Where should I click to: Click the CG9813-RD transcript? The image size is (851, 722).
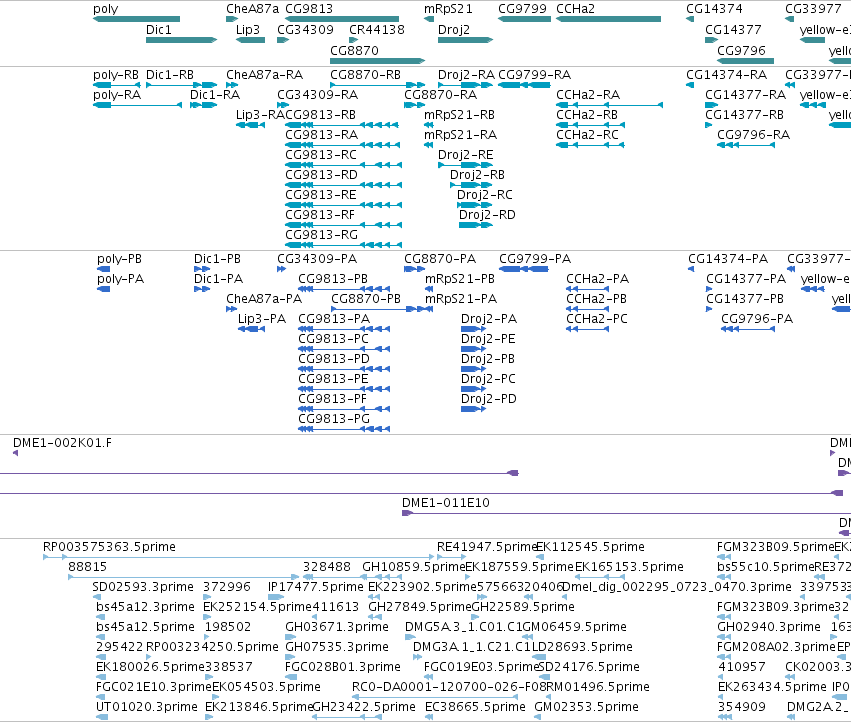pyautogui.click(x=344, y=185)
